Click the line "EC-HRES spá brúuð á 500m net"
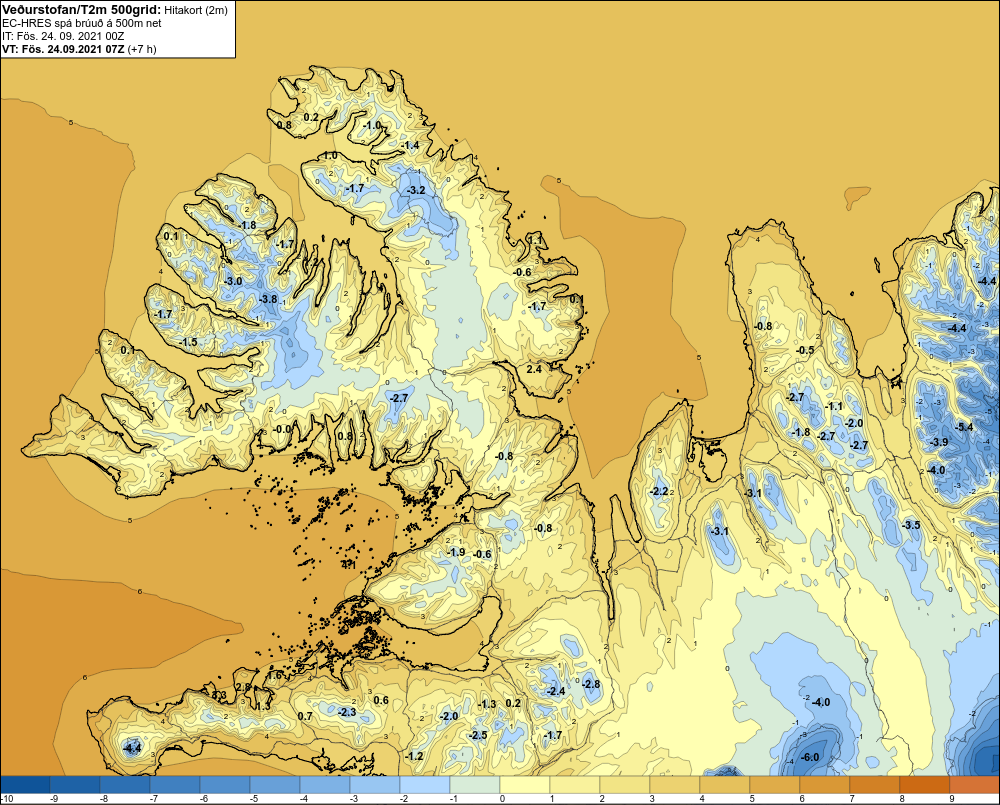 coord(82,23)
